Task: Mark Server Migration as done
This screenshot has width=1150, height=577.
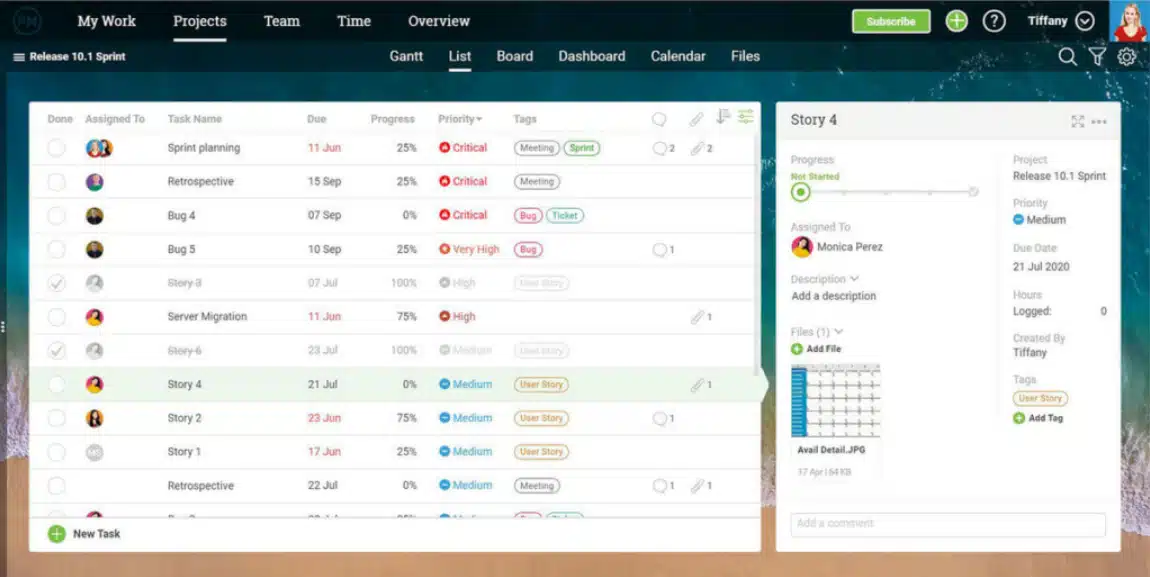Action: (56, 317)
